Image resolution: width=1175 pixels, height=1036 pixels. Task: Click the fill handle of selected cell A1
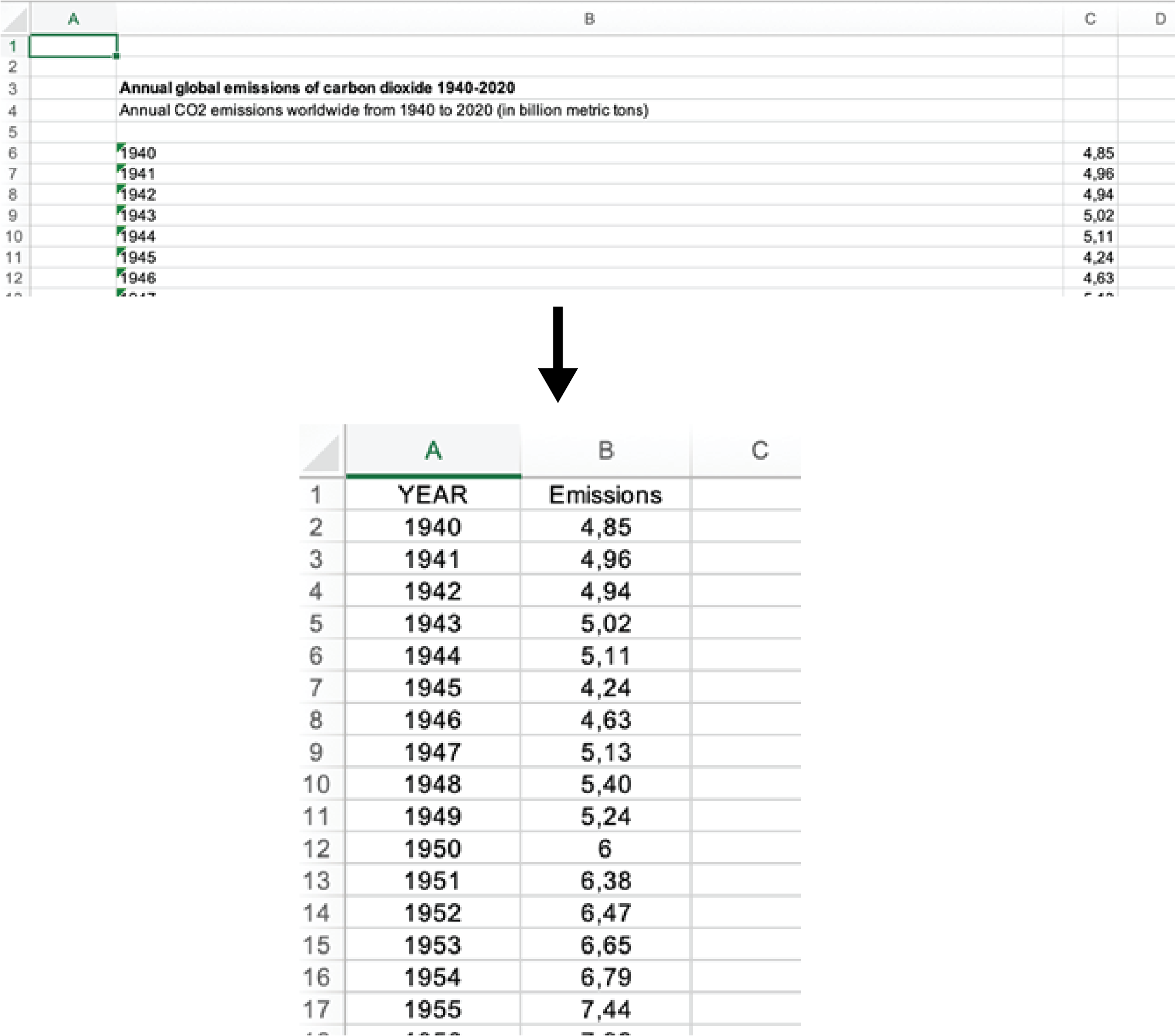pos(117,56)
